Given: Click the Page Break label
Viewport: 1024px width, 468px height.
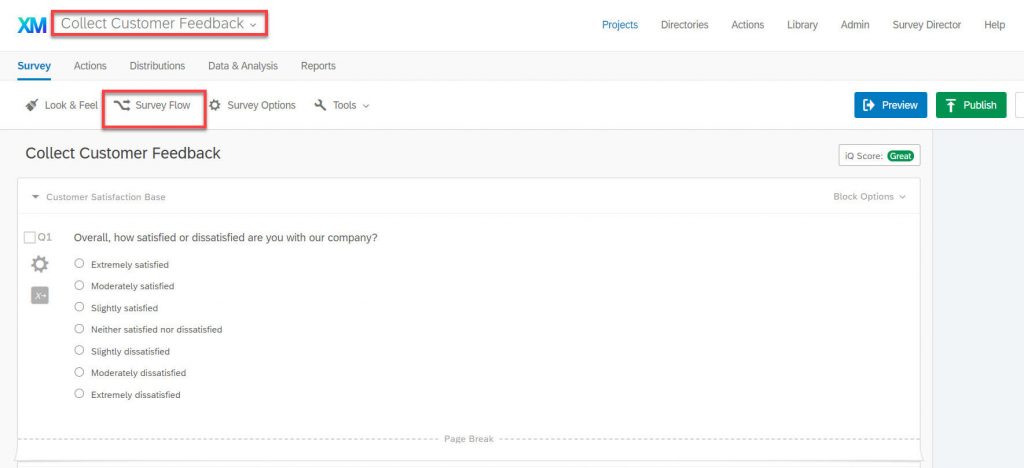Looking at the screenshot, I should [469, 439].
